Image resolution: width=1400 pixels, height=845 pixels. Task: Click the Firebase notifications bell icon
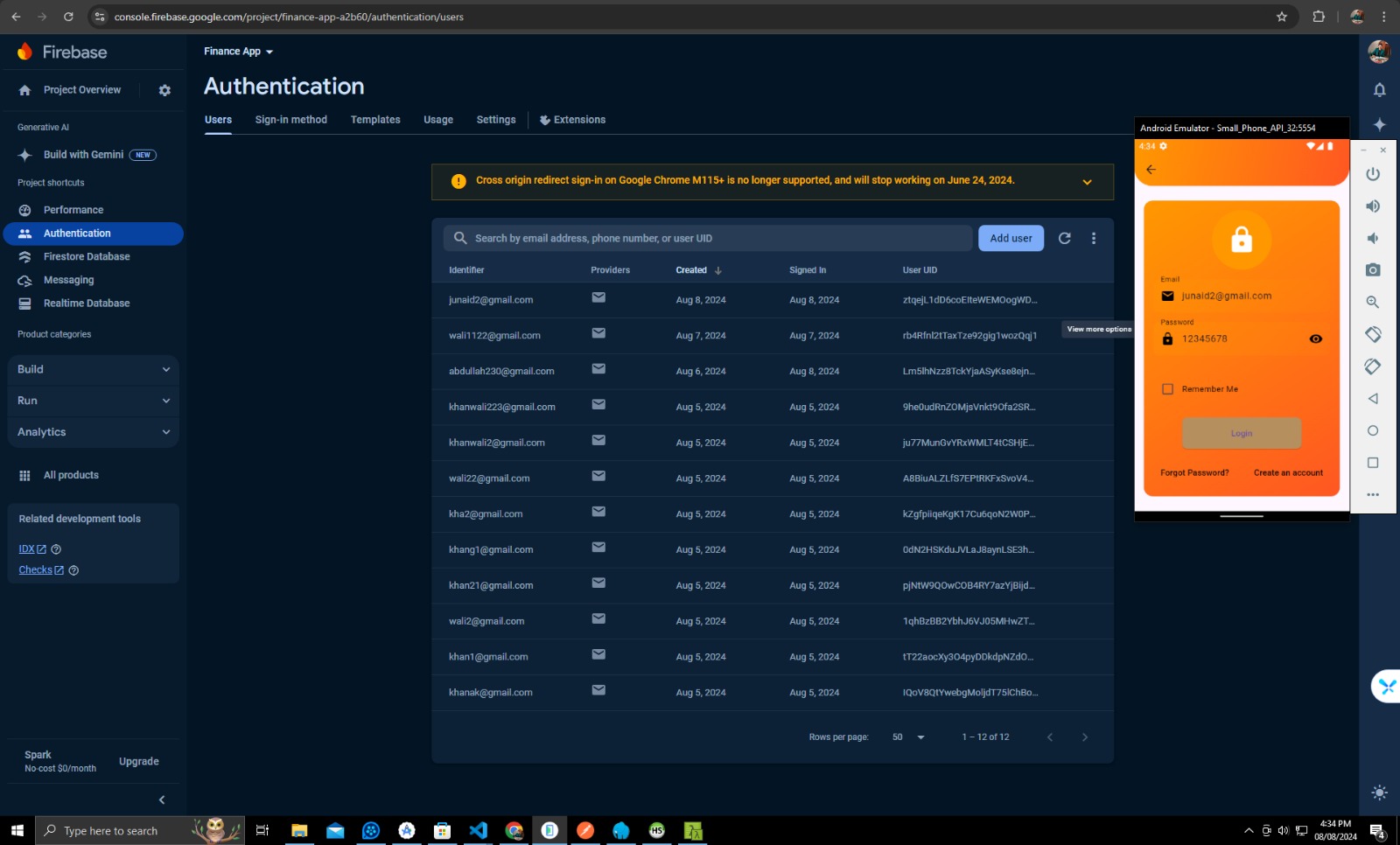[x=1379, y=90]
